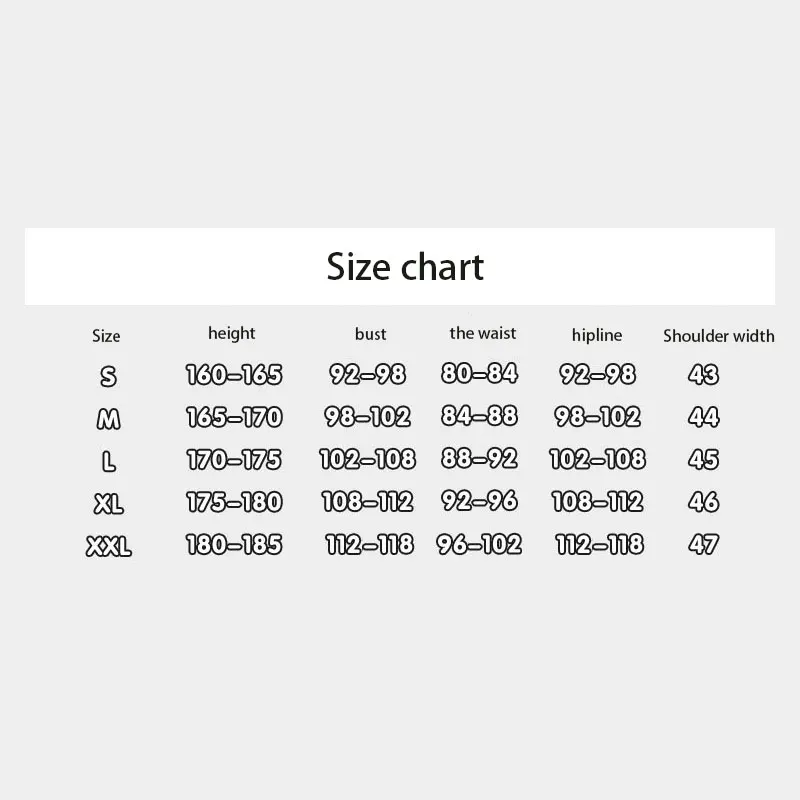Image resolution: width=800 pixels, height=800 pixels.
Task: Click the hipline column header
Action: click(x=597, y=335)
